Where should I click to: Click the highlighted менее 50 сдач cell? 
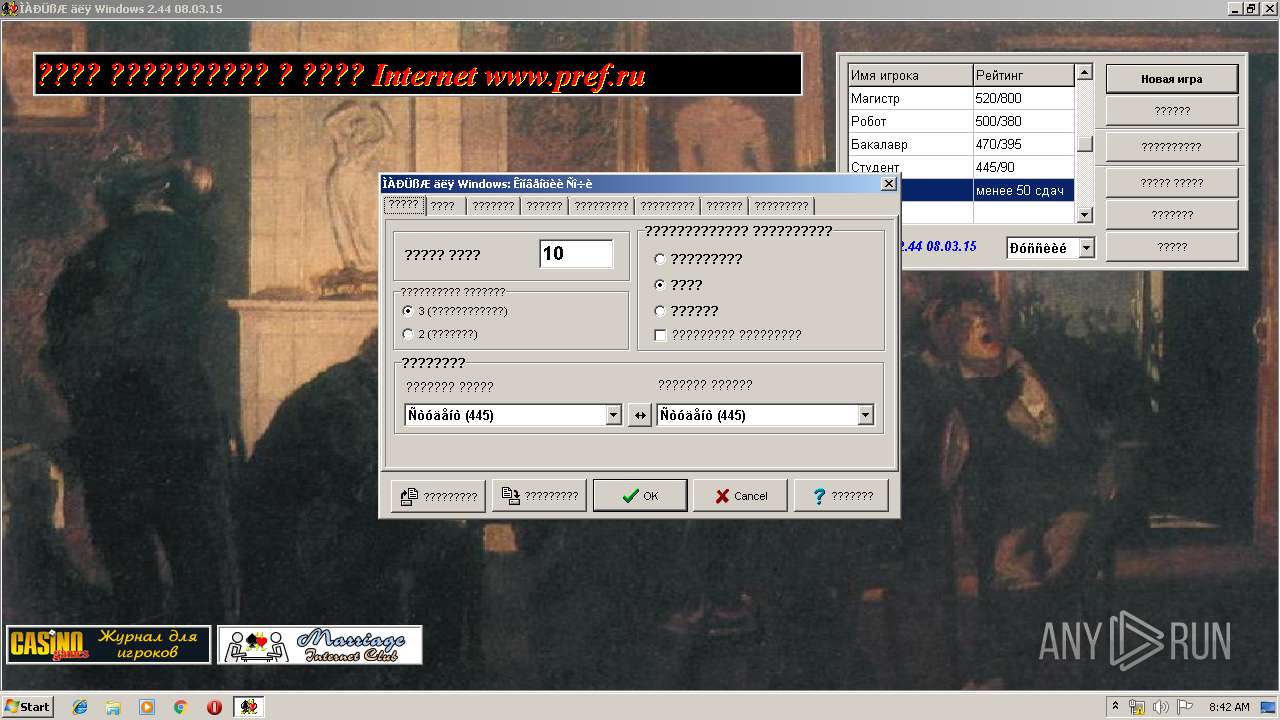pos(1024,190)
